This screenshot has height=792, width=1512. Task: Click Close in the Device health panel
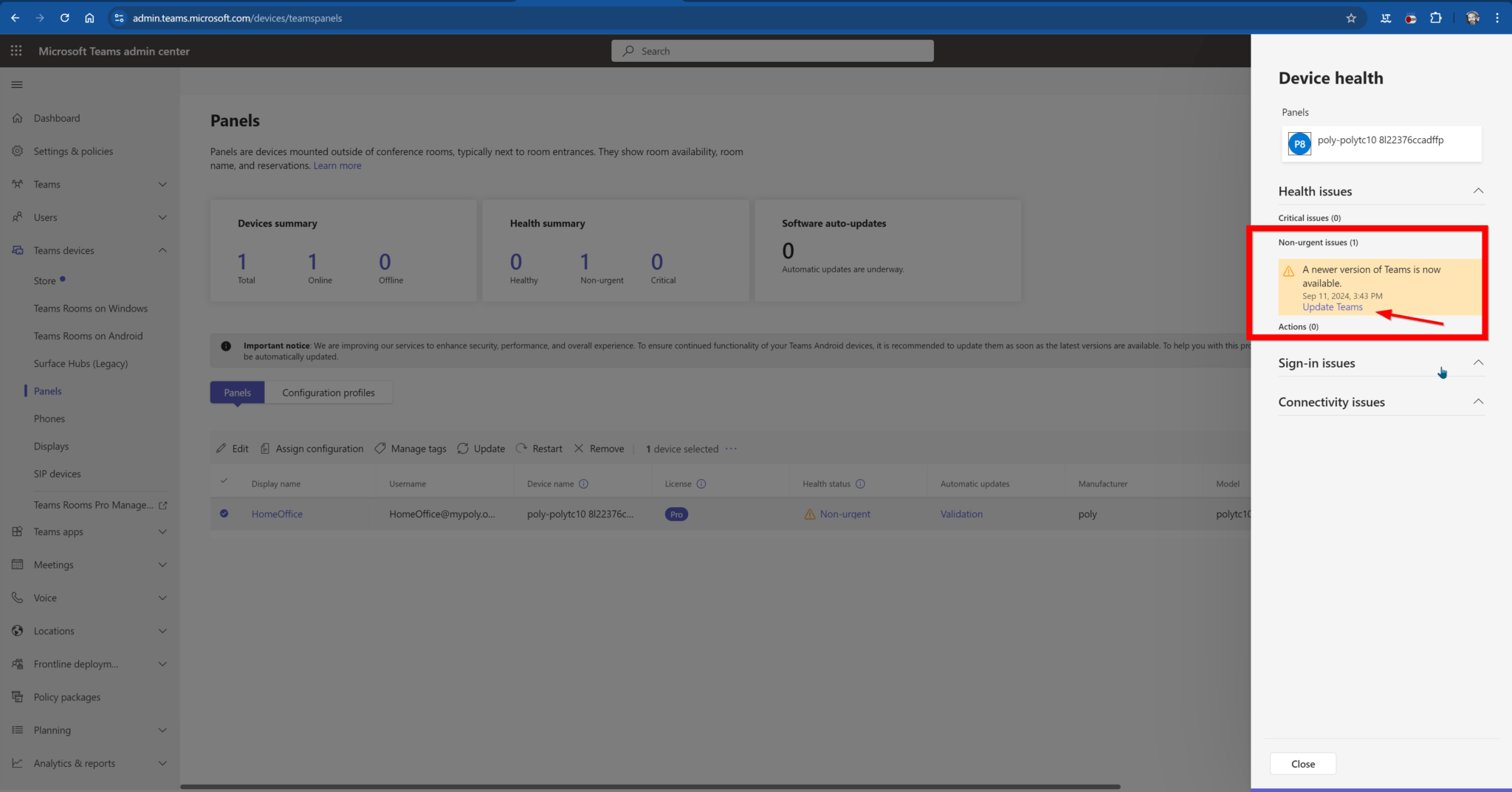1302,763
